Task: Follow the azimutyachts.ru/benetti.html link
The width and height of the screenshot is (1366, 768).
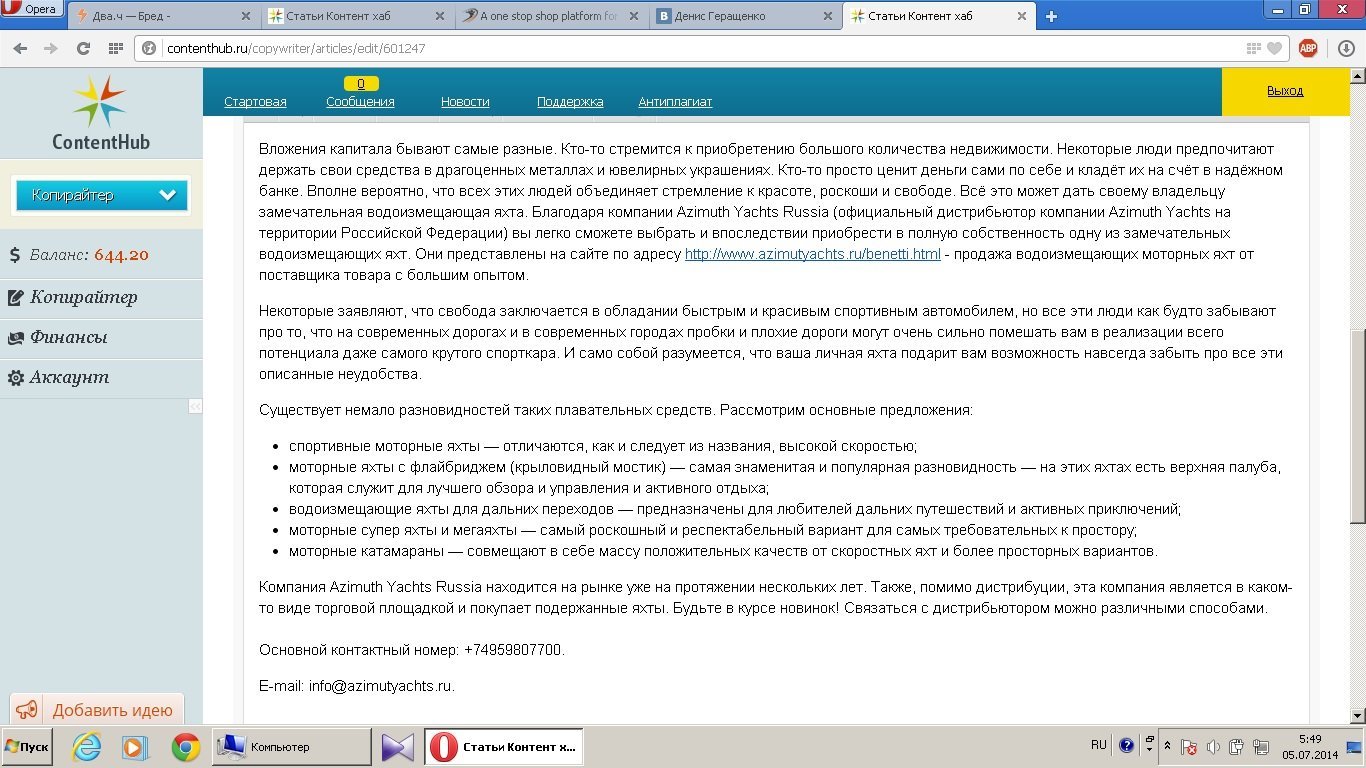Action: pyautogui.click(x=812, y=254)
